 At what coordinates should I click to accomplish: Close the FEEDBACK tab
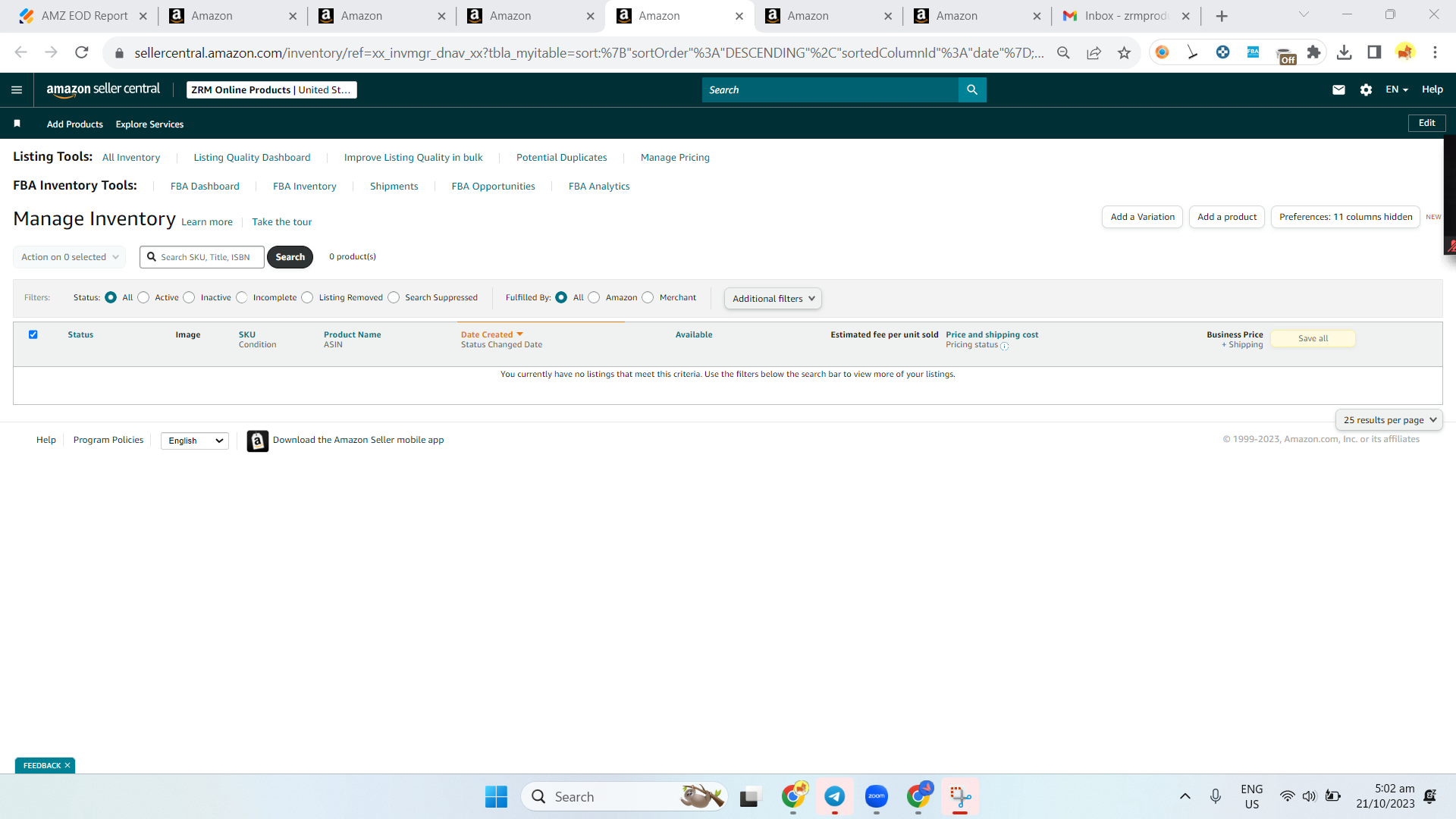coord(67,766)
